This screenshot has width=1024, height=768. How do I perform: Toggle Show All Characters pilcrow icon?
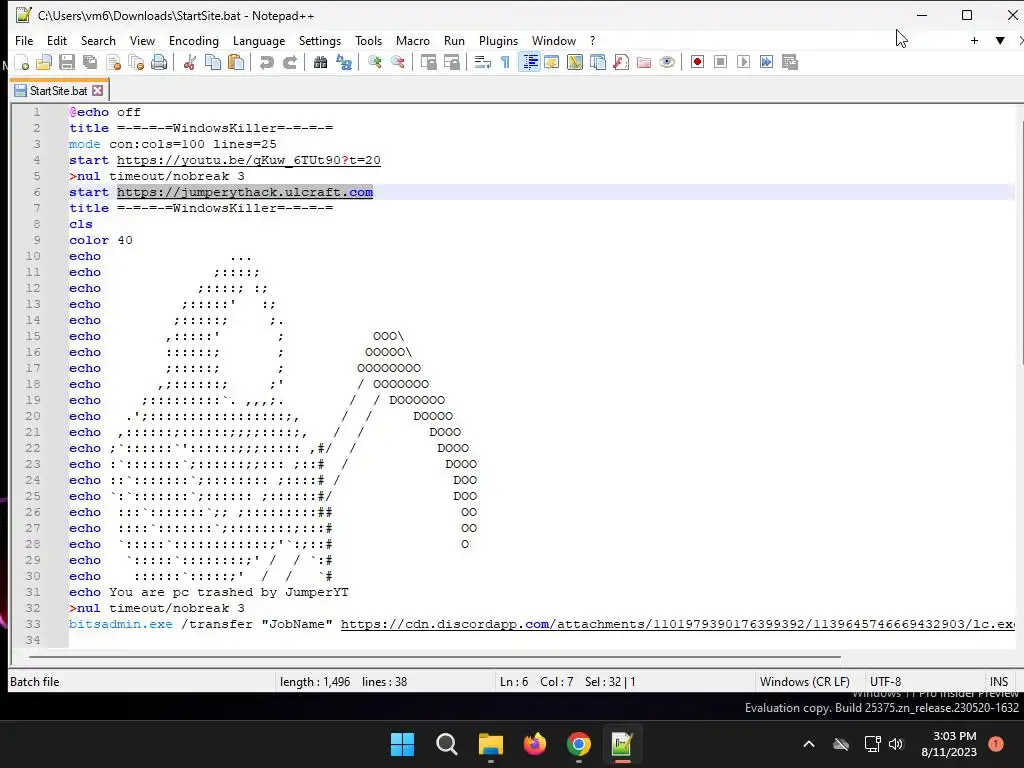(505, 63)
